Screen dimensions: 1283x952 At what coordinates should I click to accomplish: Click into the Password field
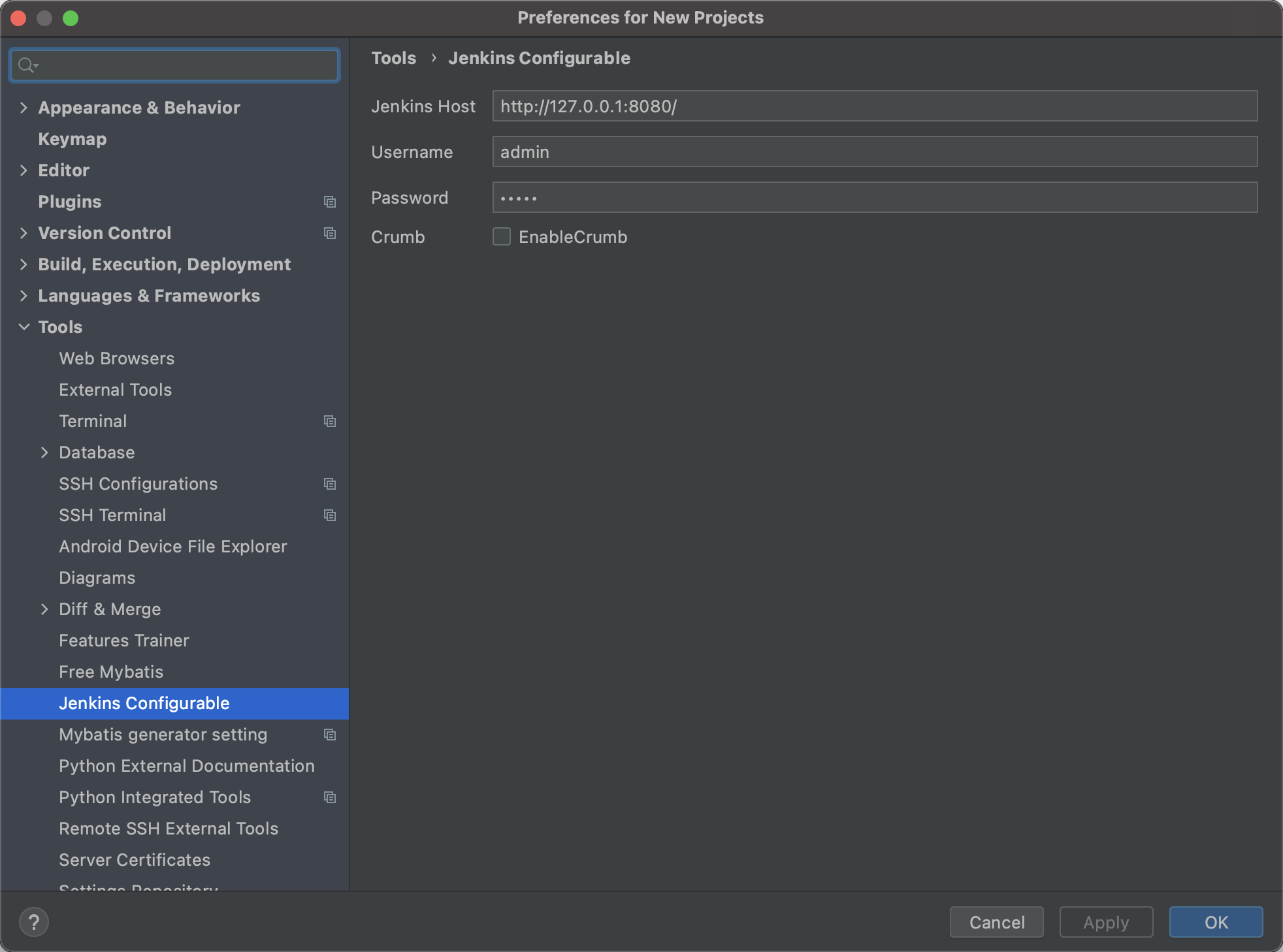[x=875, y=197]
